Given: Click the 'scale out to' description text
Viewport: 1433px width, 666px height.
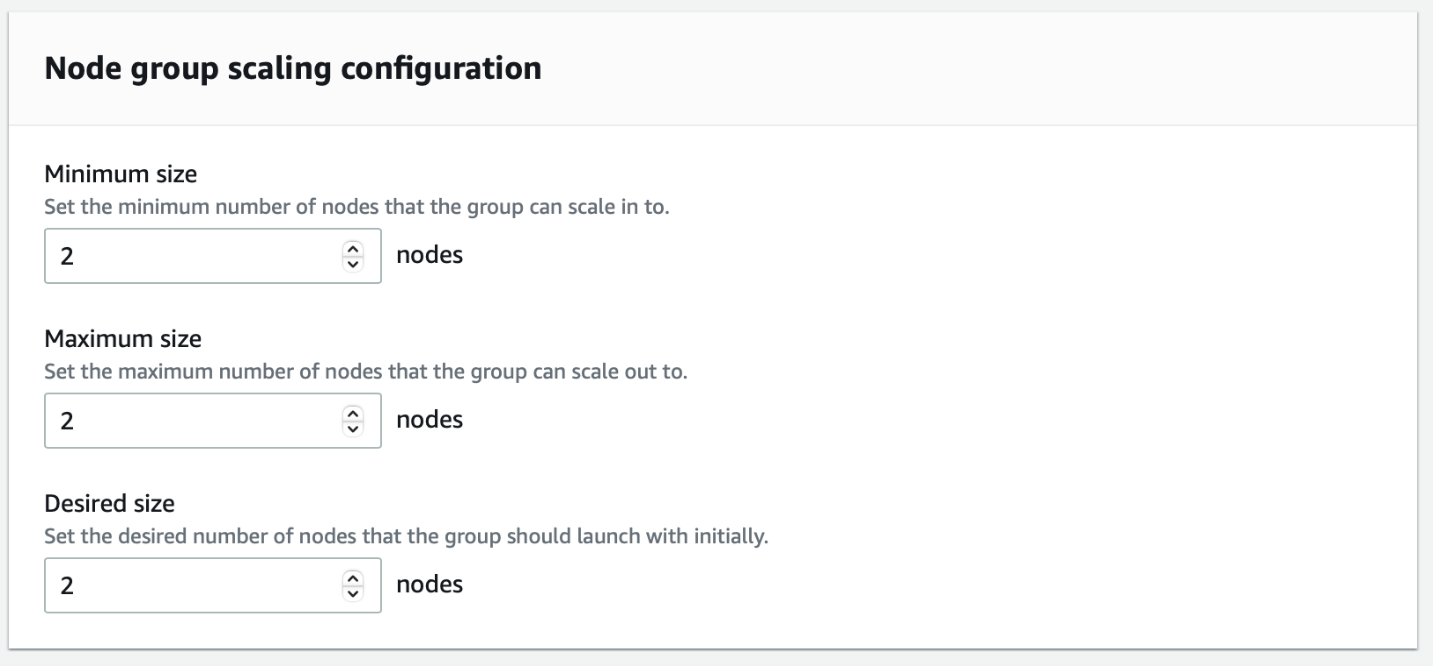Looking at the screenshot, I should coord(366,372).
